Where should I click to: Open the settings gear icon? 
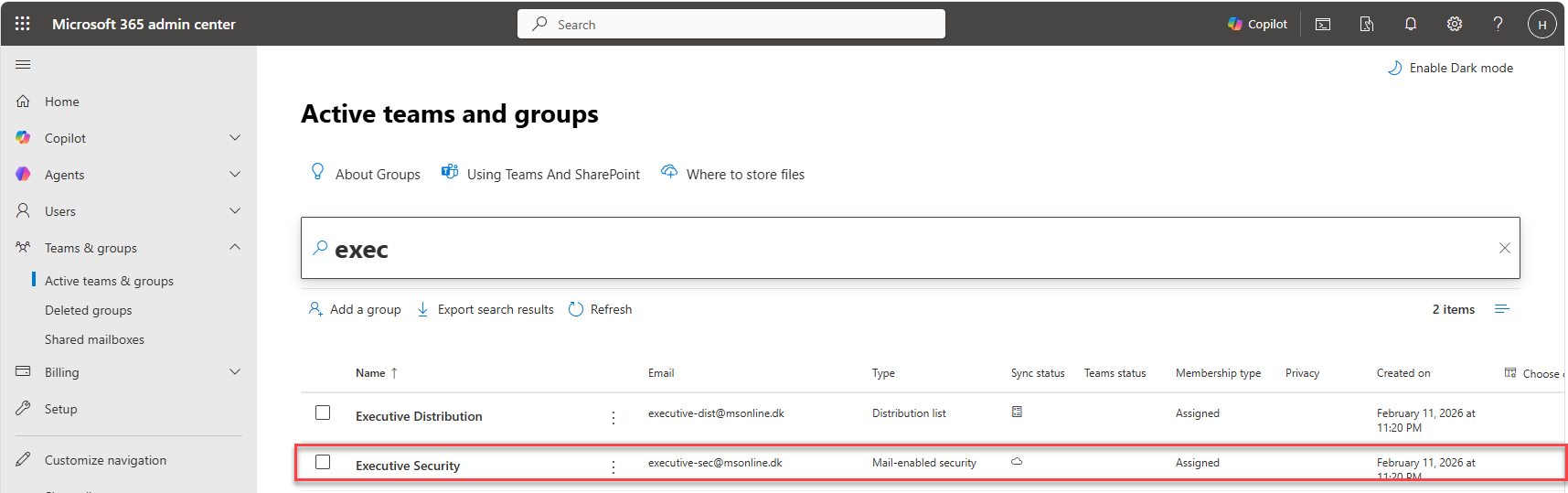click(1455, 24)
